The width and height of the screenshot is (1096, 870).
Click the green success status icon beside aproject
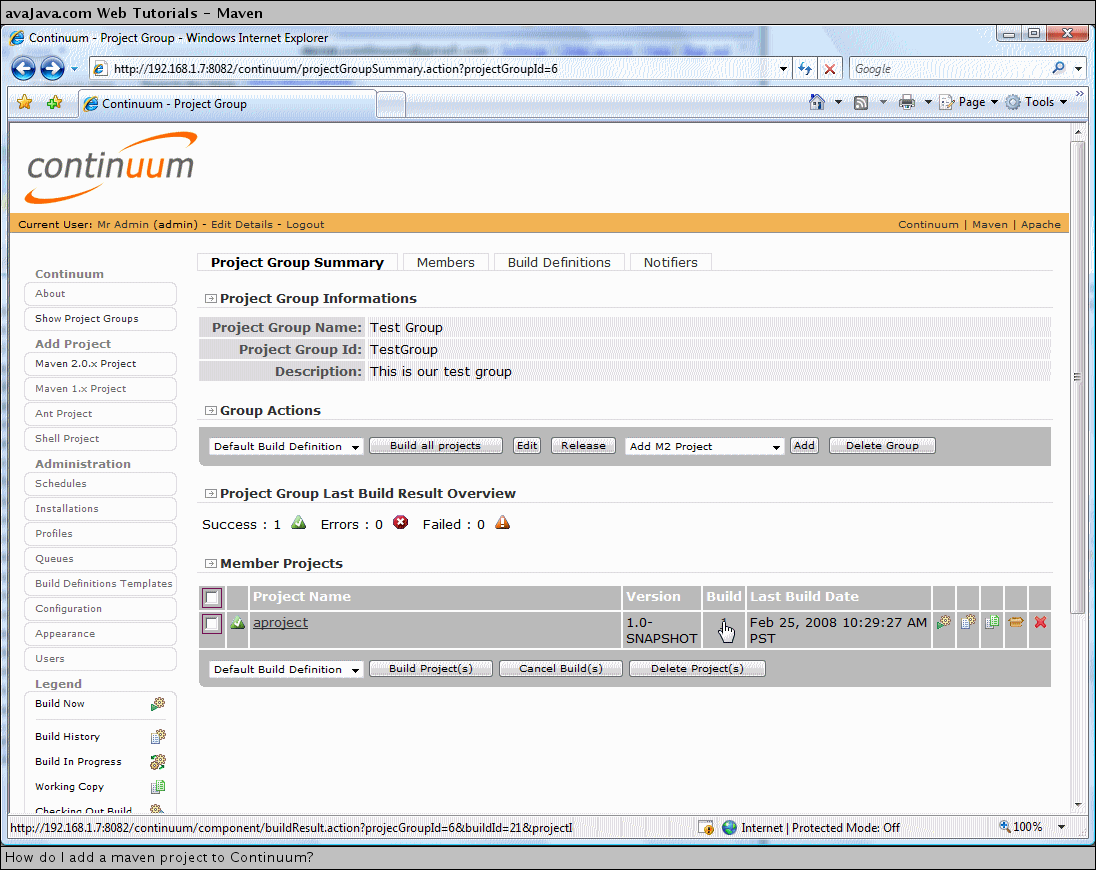tap(238, 623)
